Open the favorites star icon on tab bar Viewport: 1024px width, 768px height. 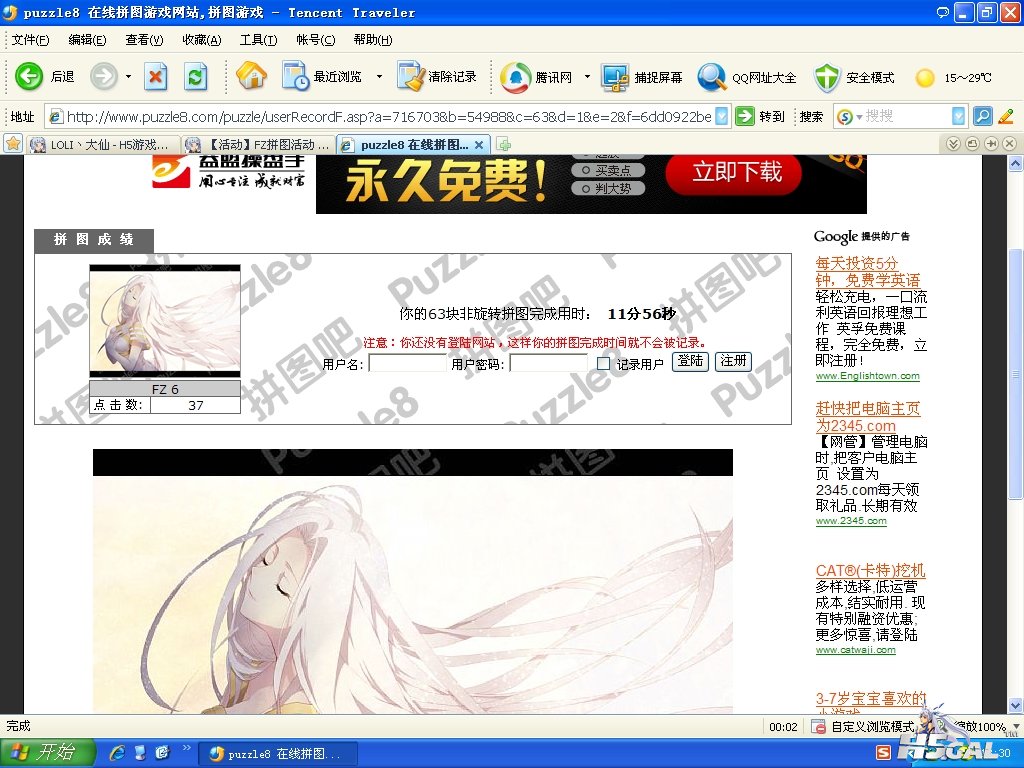[x=13, y=144]
